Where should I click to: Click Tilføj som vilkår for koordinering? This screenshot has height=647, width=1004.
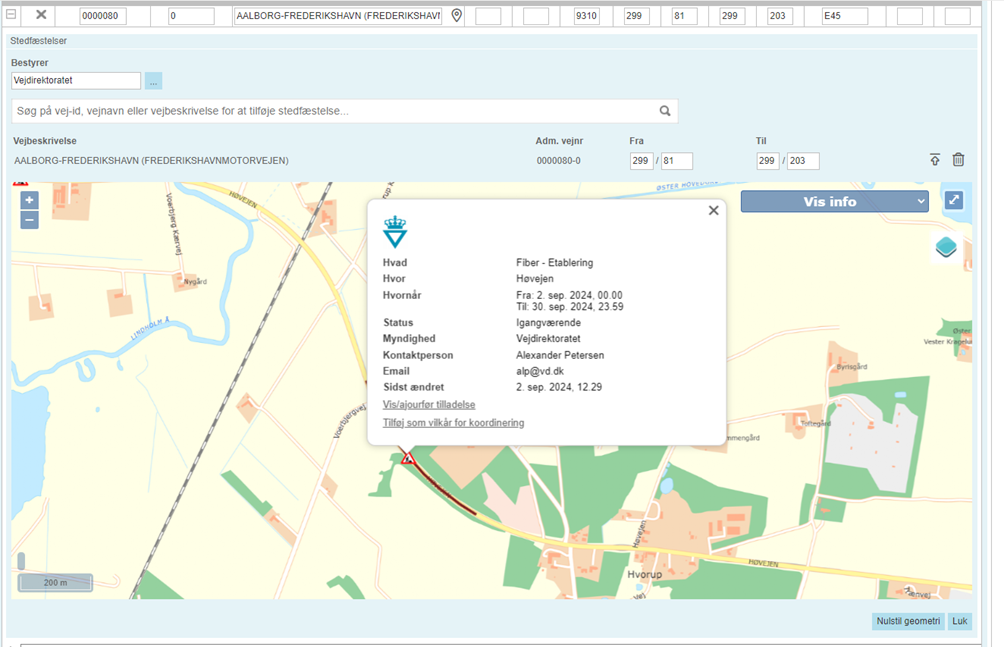coord(453,423)
